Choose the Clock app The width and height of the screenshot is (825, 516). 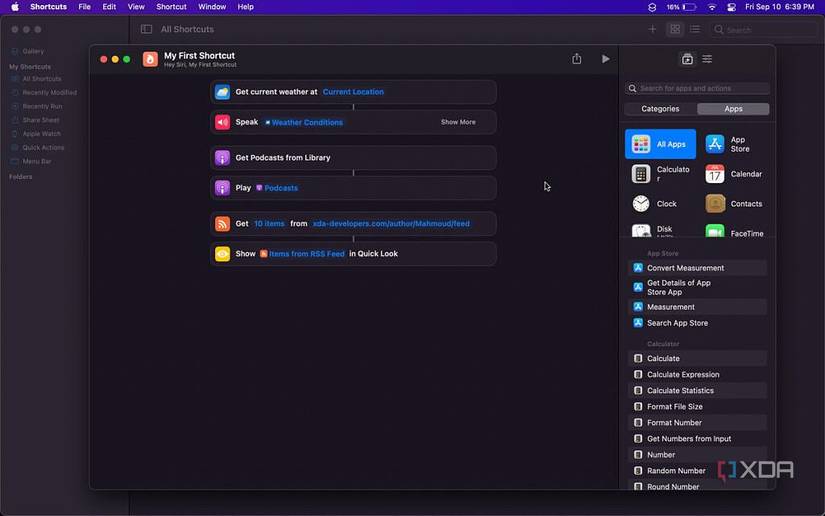[660, 204]
